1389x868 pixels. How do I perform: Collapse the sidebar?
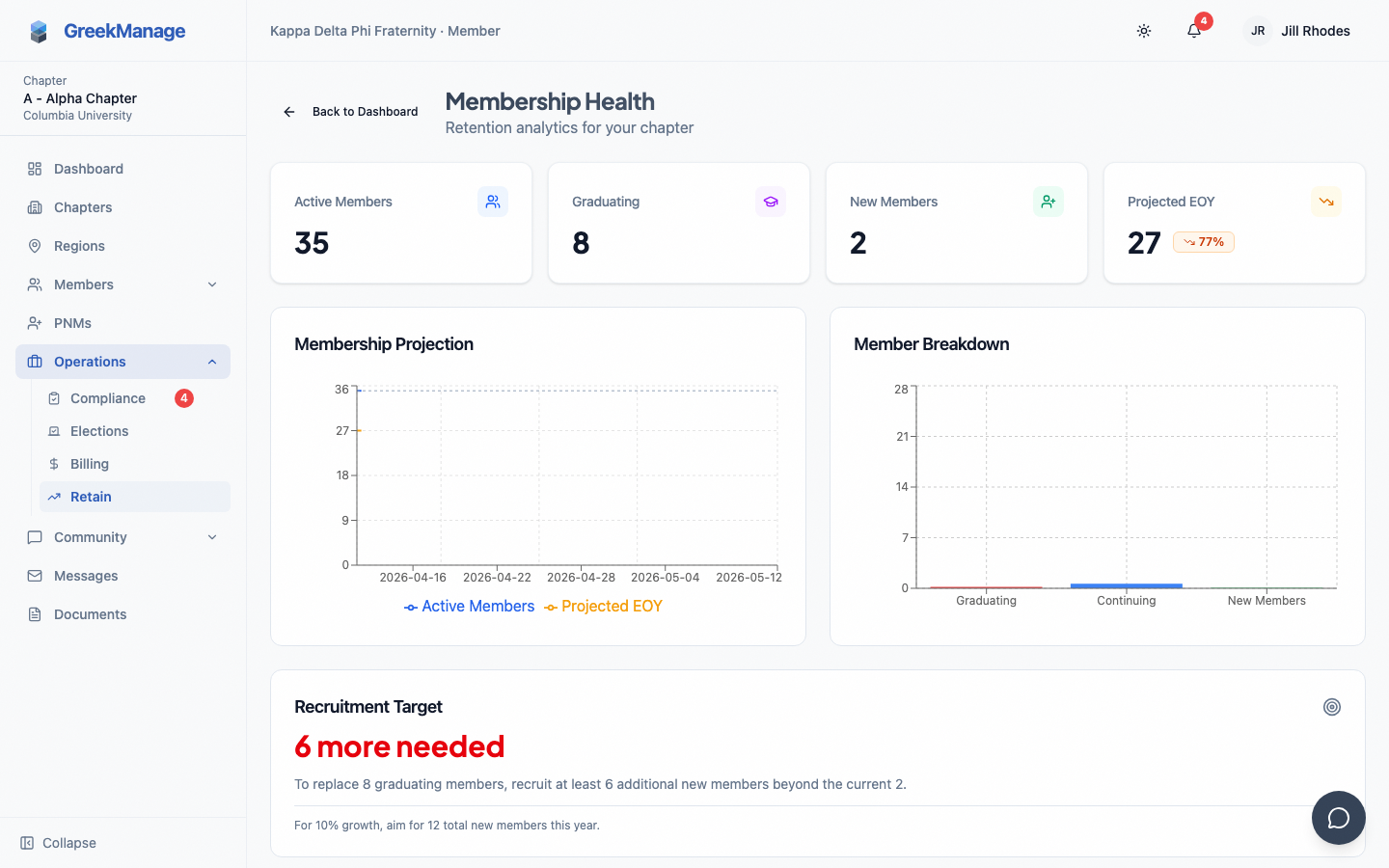(x=58, y=843)
